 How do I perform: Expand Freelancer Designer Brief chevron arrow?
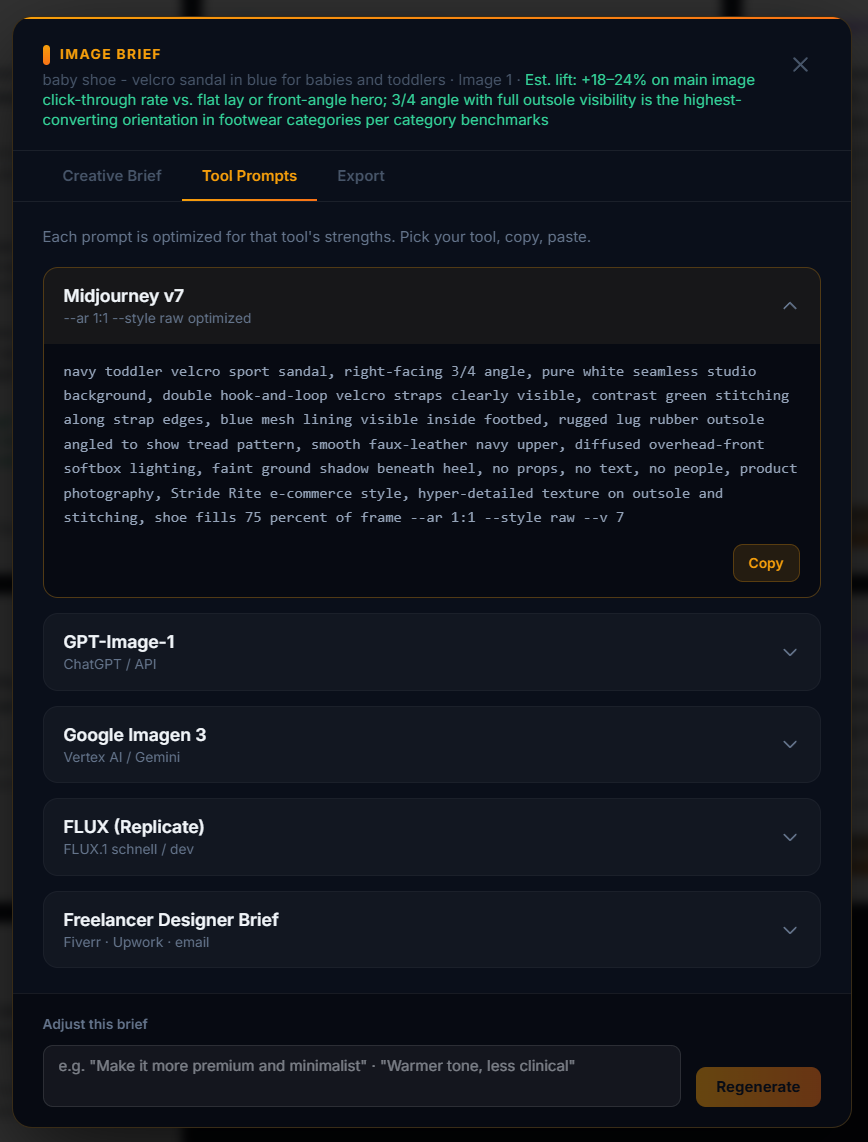(x=790, y=930)
